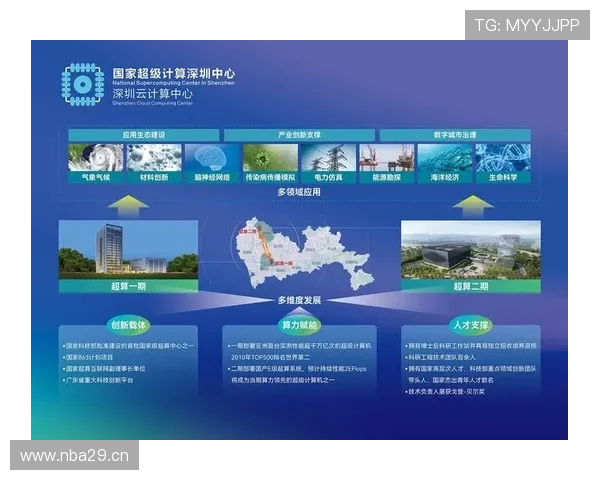Screen dimensions: 600x480
Task: Select the 国家杰出青年人才数名 line
Action: [x=451, y=380]
